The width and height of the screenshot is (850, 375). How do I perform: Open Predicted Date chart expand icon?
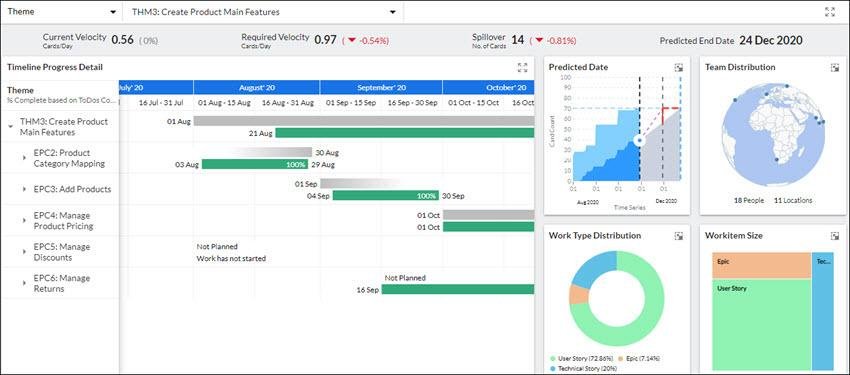point(678,68)
